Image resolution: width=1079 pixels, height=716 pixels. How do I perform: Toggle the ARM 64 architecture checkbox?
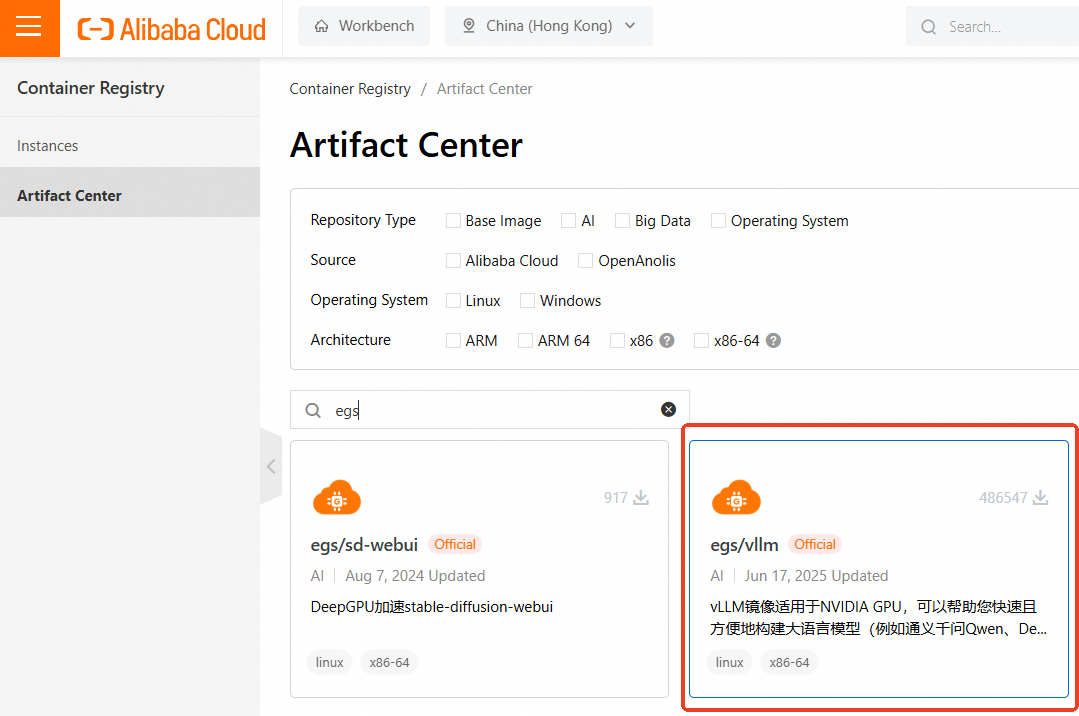pyautogui.click(x=526, y=341)
